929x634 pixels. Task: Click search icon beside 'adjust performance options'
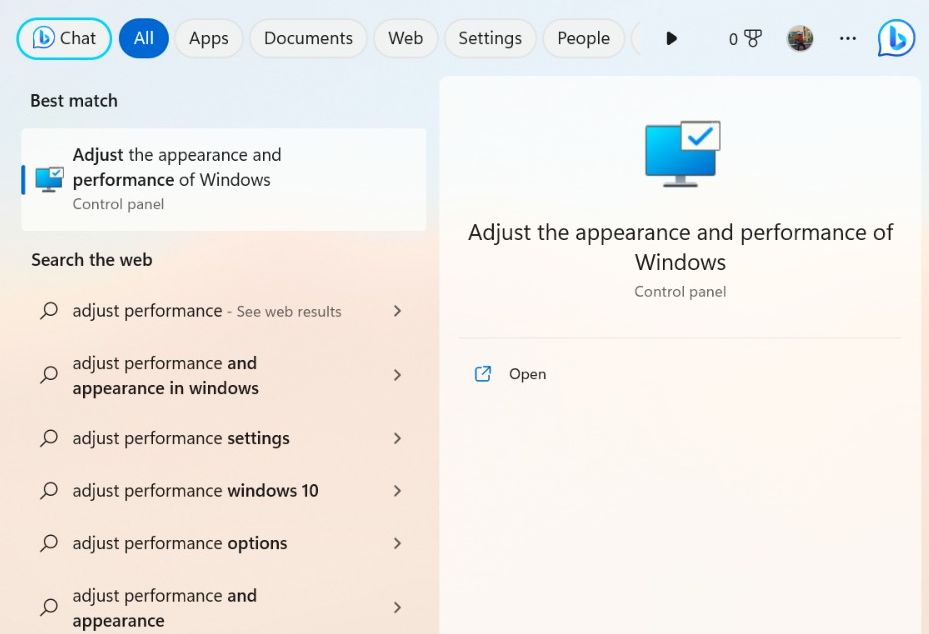(49, 543)
